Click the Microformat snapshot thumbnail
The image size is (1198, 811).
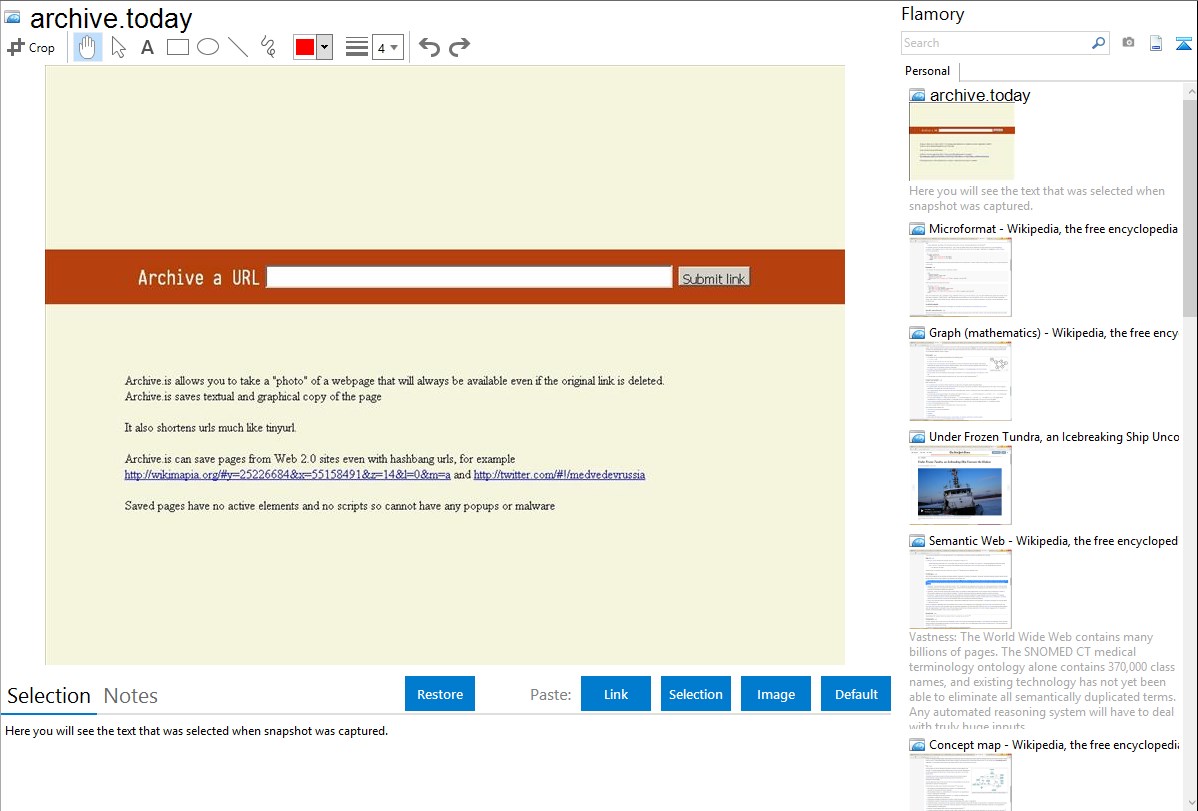point(960,277)
